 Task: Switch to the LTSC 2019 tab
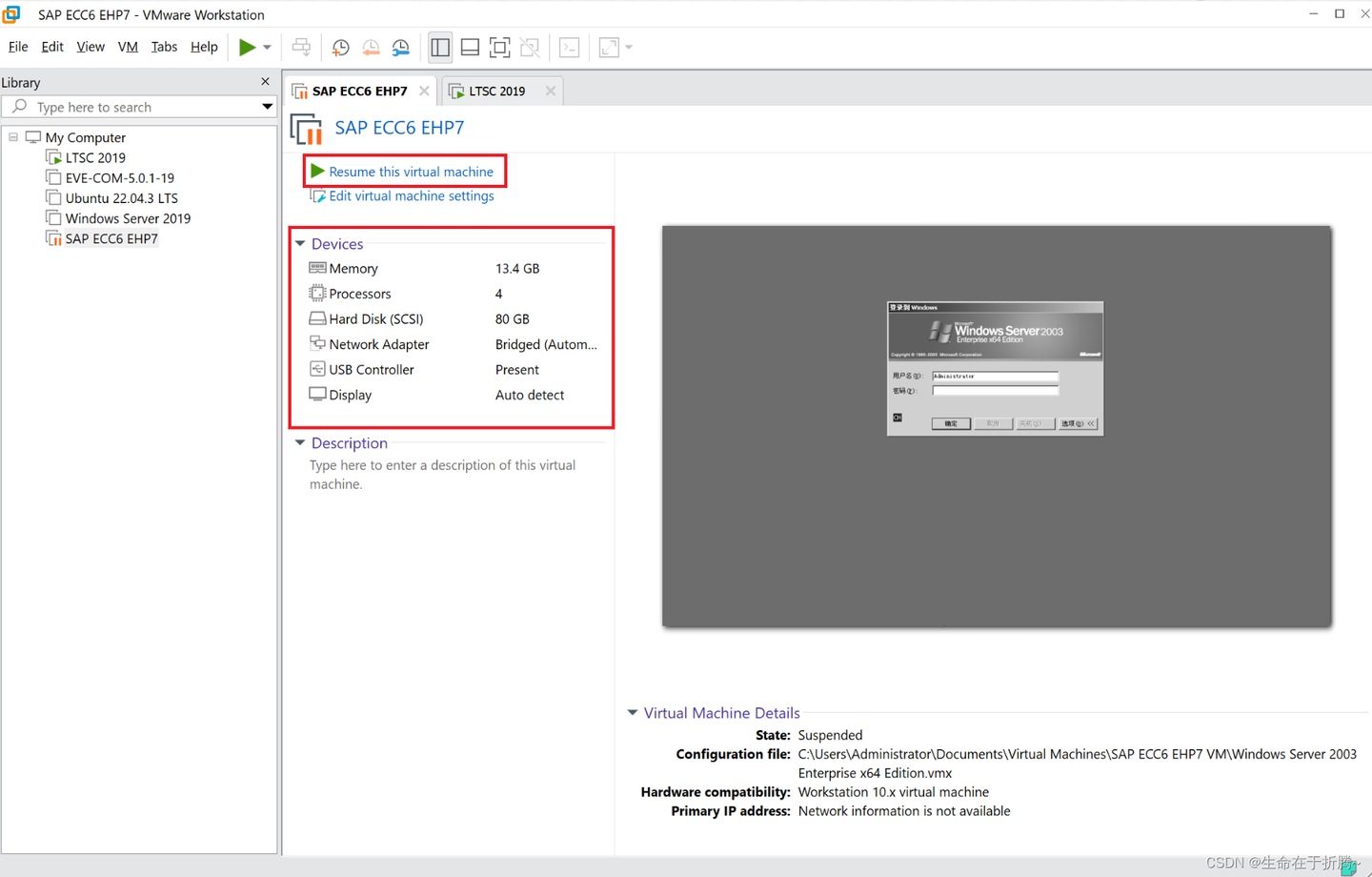pyautogui.click(x=496, y=91)
